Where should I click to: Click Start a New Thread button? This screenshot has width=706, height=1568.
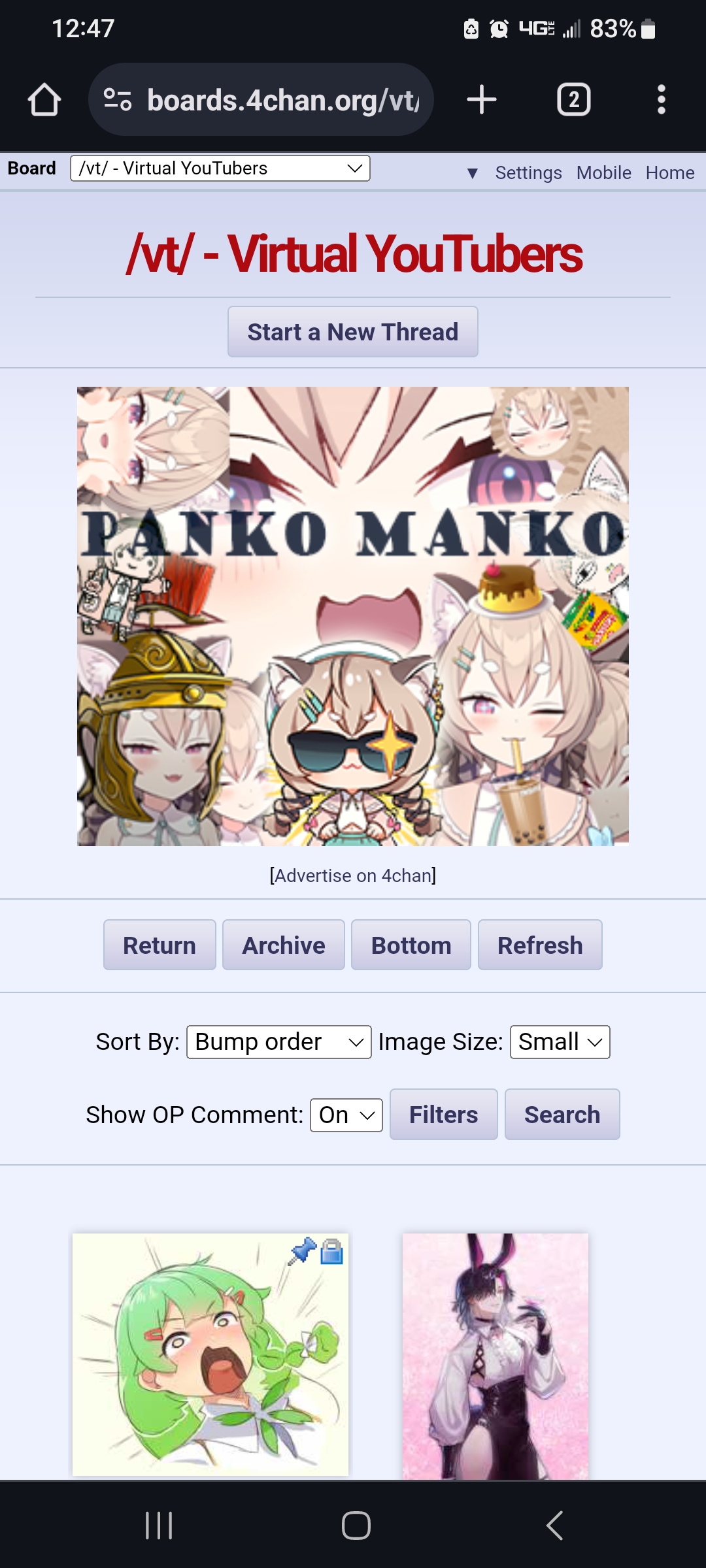[x=353, y=332]
